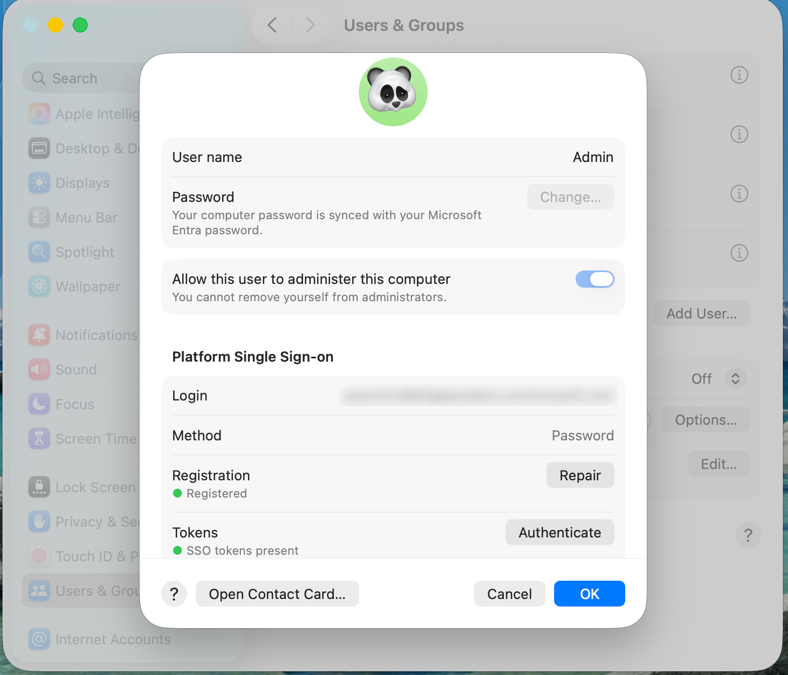Open Spotlight settings icon

[x=39, y=252]
